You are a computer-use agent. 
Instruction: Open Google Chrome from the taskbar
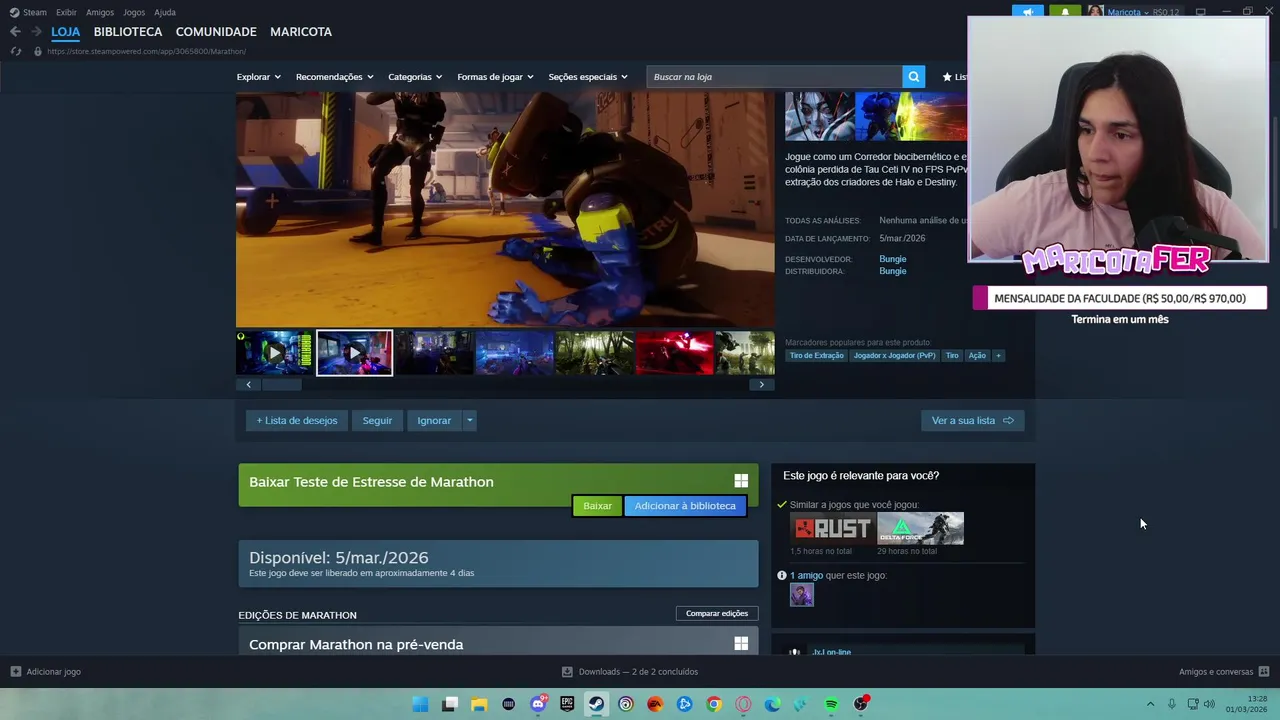714,704
